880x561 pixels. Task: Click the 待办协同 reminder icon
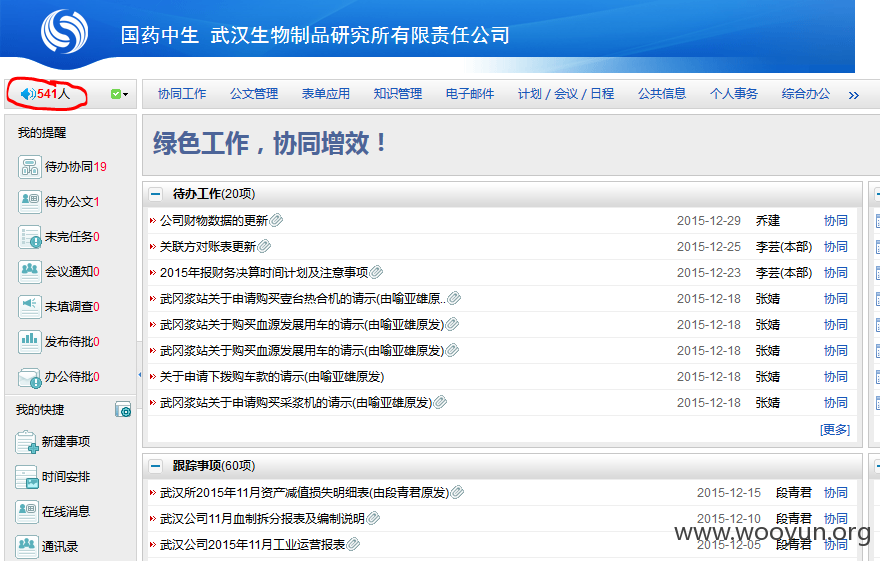29,167
